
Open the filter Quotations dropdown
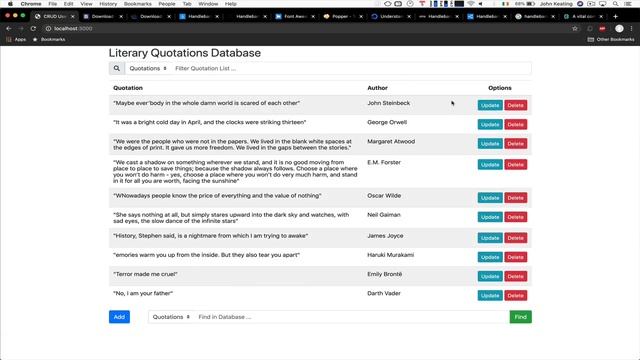pos(148,69)
